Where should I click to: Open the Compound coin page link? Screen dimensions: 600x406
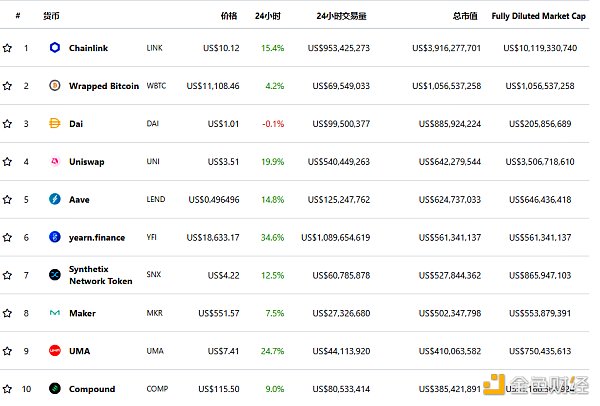92,389
